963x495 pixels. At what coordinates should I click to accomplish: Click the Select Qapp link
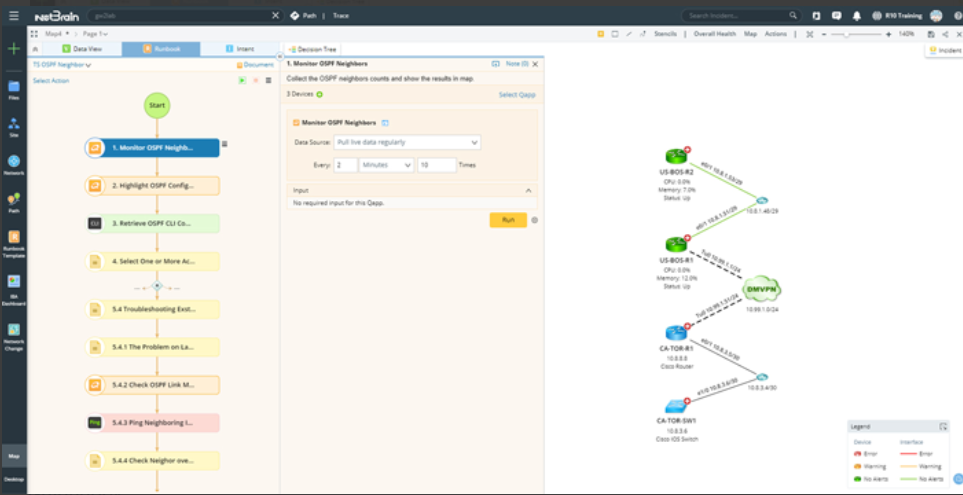click(x=517, y=95)
